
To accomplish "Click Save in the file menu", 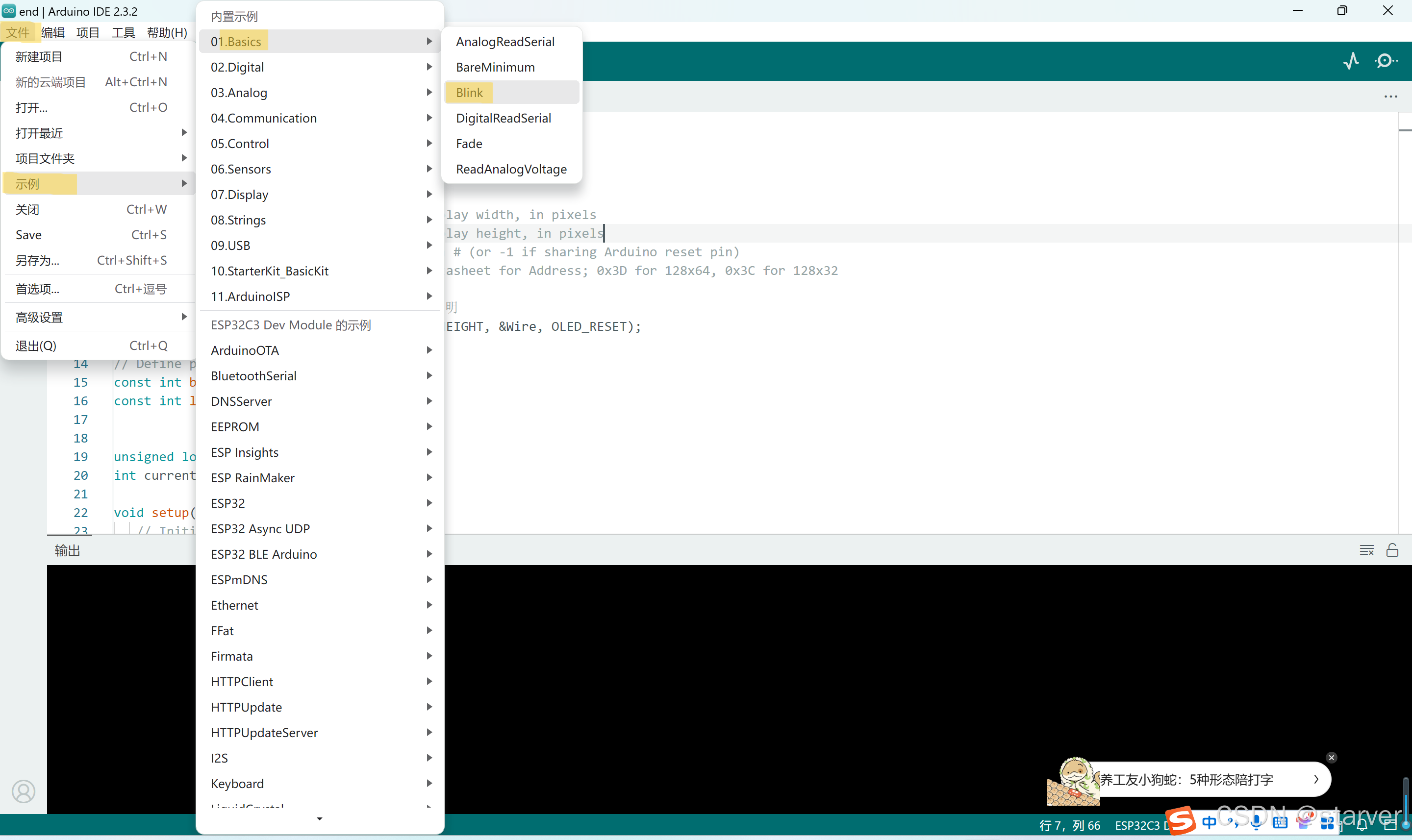I will [99, 235].
